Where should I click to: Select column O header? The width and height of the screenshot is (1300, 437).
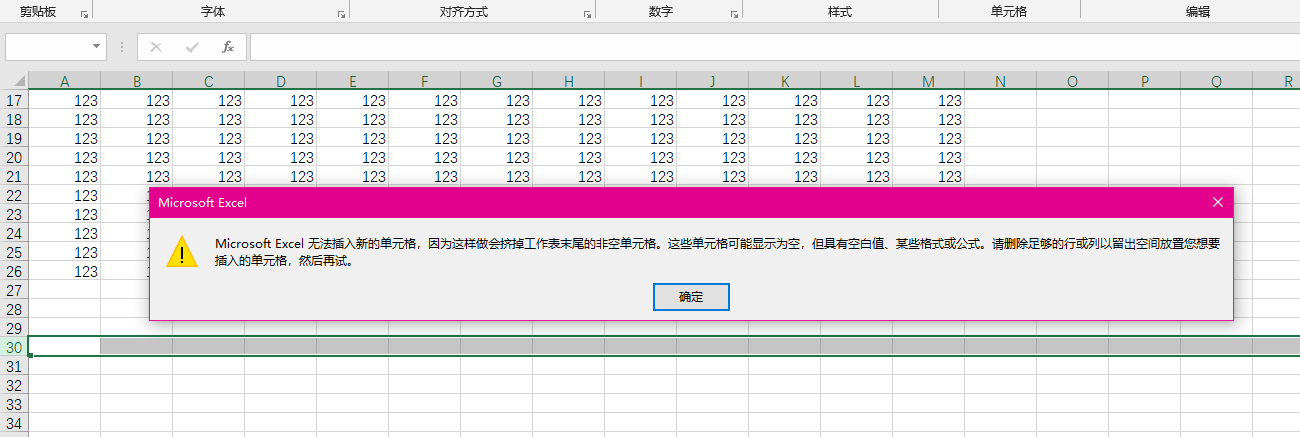(x=1072, y=81)
